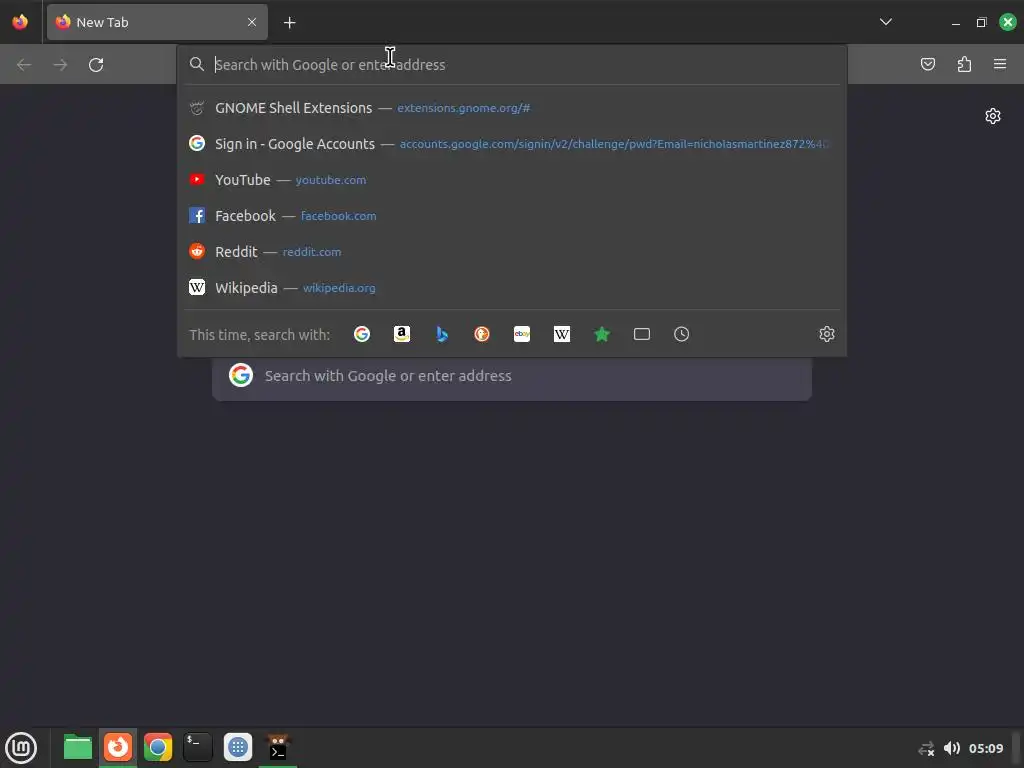Open Sign in - Google Accounts suggestion

click(x=513, y=144)
